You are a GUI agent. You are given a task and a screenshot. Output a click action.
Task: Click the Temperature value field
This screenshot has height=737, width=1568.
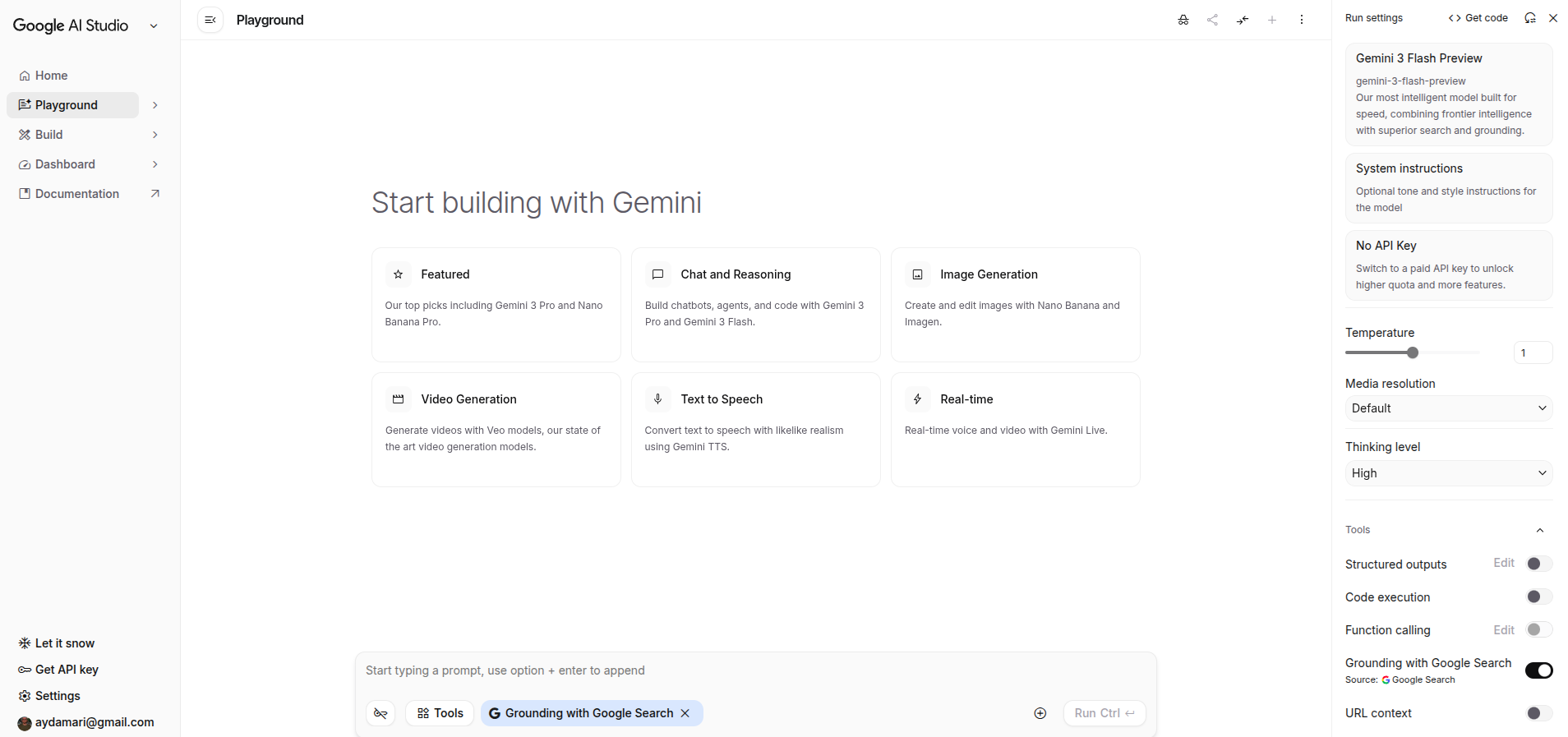click(1533, 352)
